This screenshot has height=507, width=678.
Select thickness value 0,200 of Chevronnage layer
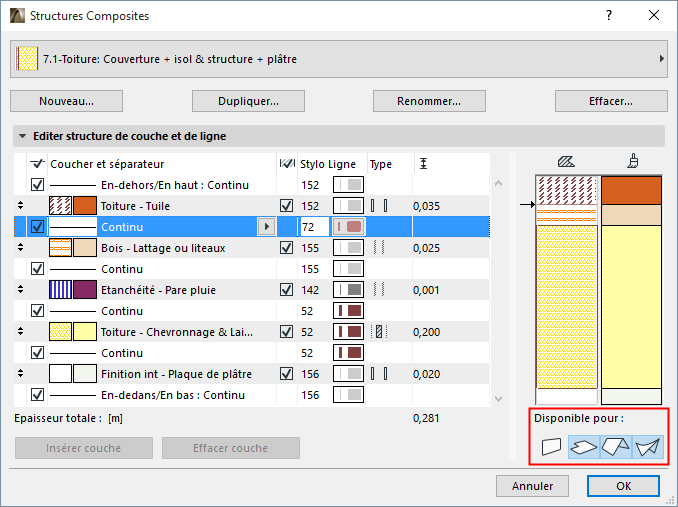(426, 332)
